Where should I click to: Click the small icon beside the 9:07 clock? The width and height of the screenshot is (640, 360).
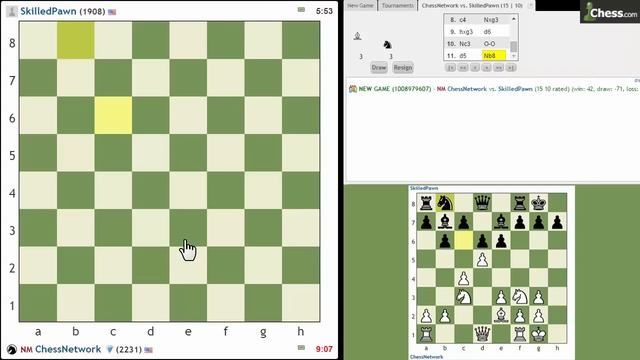point(301,347)
